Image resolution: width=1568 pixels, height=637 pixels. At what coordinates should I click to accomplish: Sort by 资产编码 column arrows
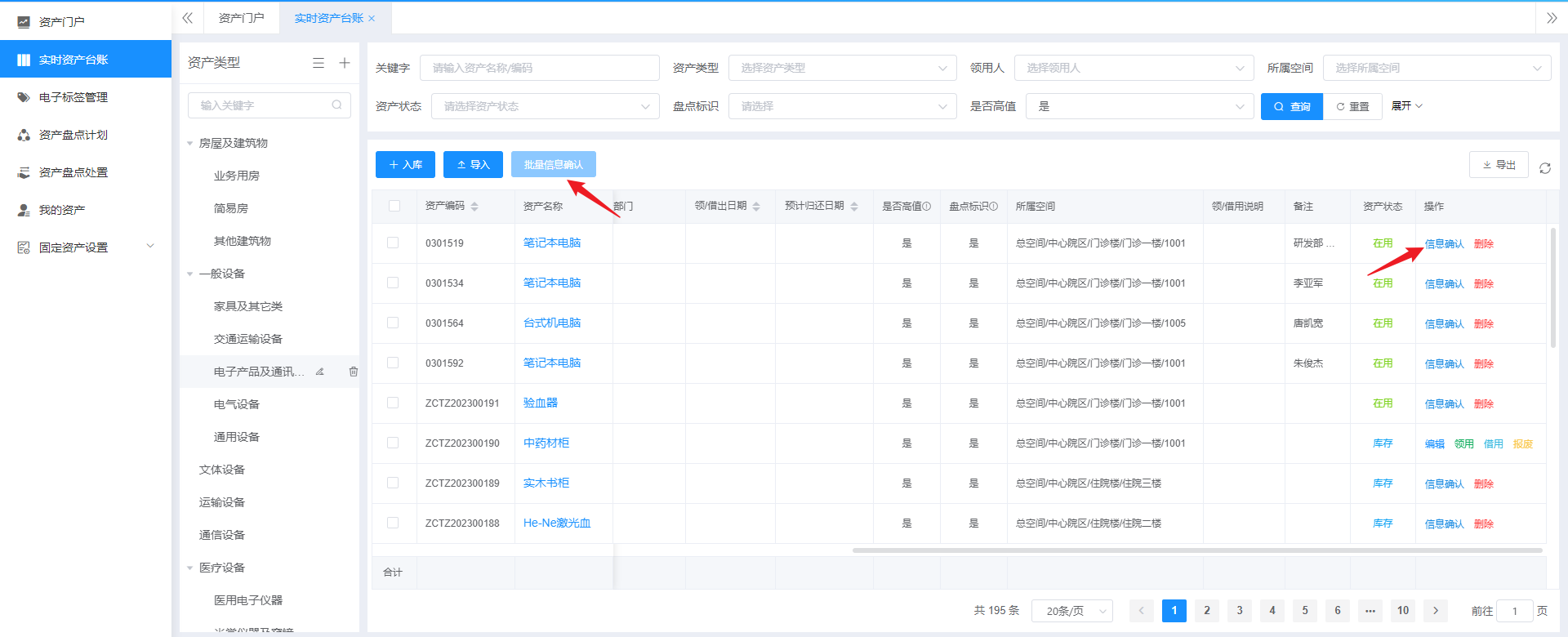[474, 207]
